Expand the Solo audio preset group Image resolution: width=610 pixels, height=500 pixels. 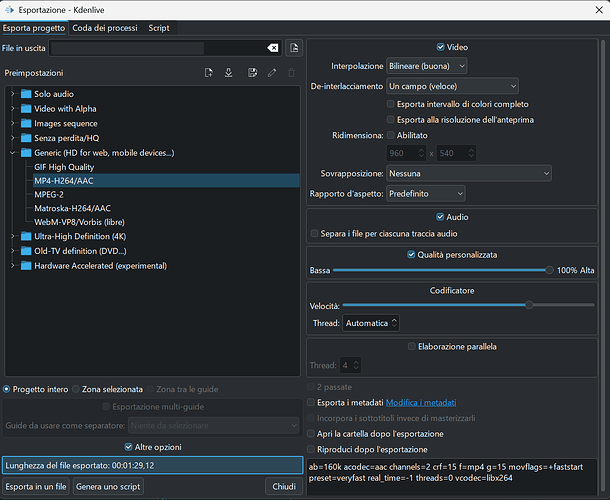click(12, 94)
